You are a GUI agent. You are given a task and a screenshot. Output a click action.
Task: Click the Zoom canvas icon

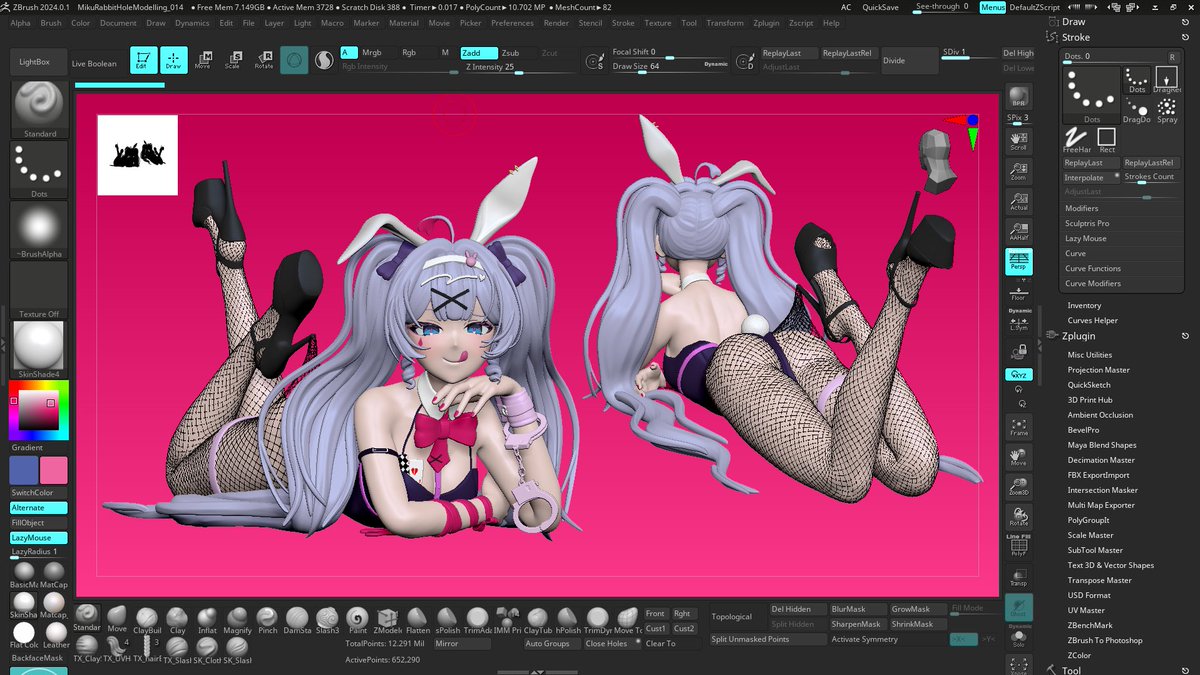coord(1019,171)
